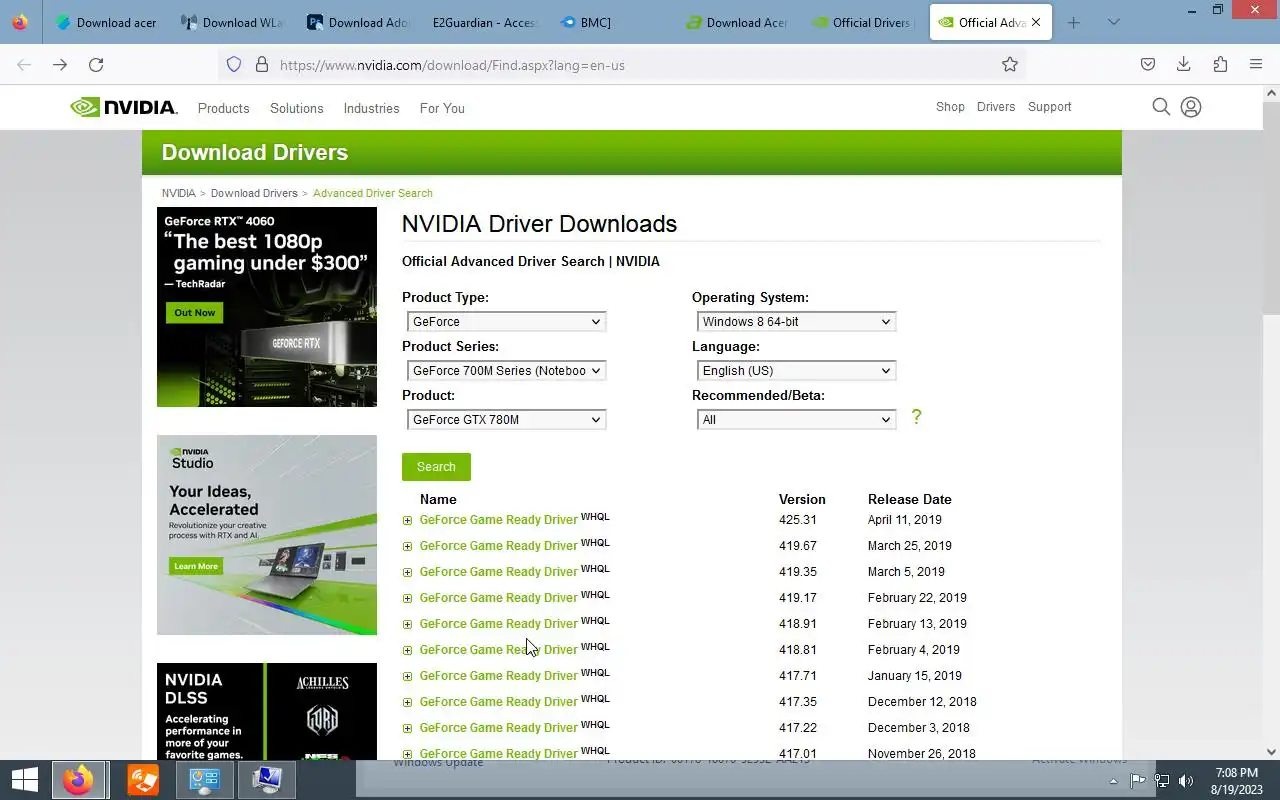Screen dimensions: 1280x800
Task: Switch to the Download WLan tab
Action: click(x=232, y=22)
